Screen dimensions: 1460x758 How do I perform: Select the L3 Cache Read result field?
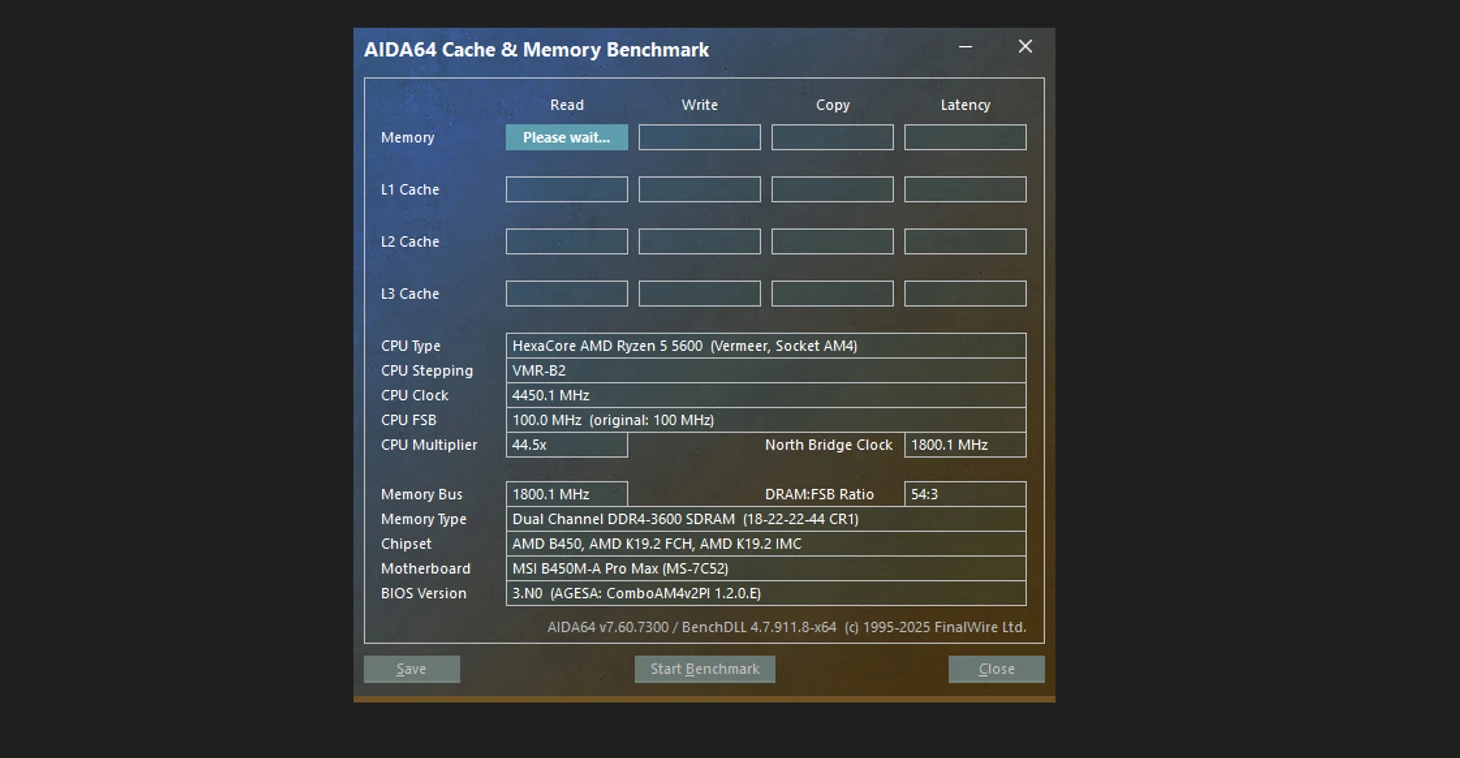(566, 293)
